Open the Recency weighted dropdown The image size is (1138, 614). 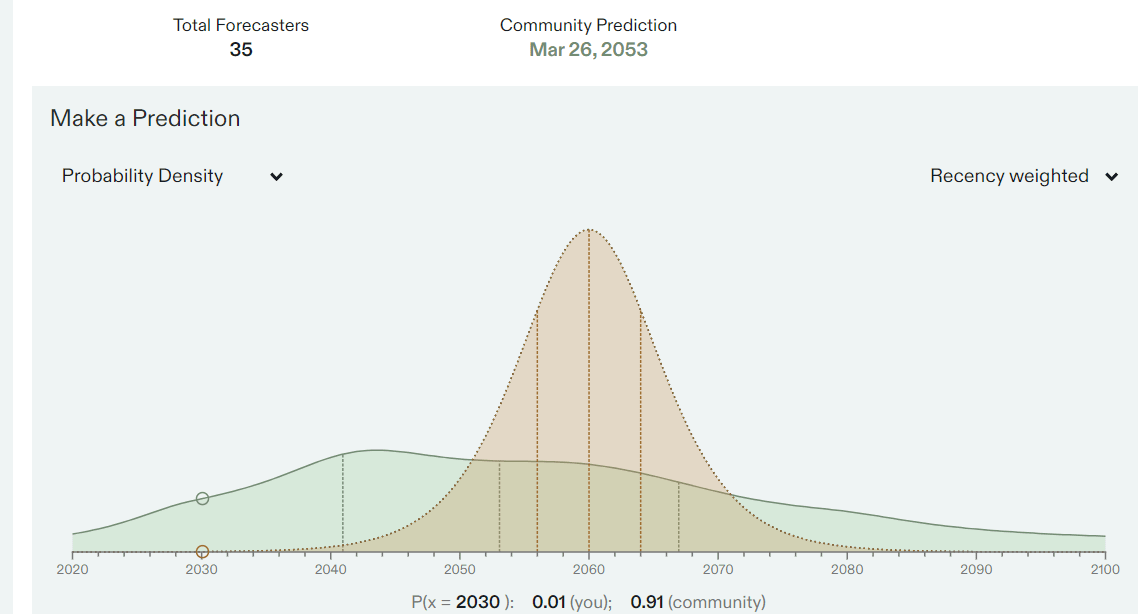click(1009, 176)
